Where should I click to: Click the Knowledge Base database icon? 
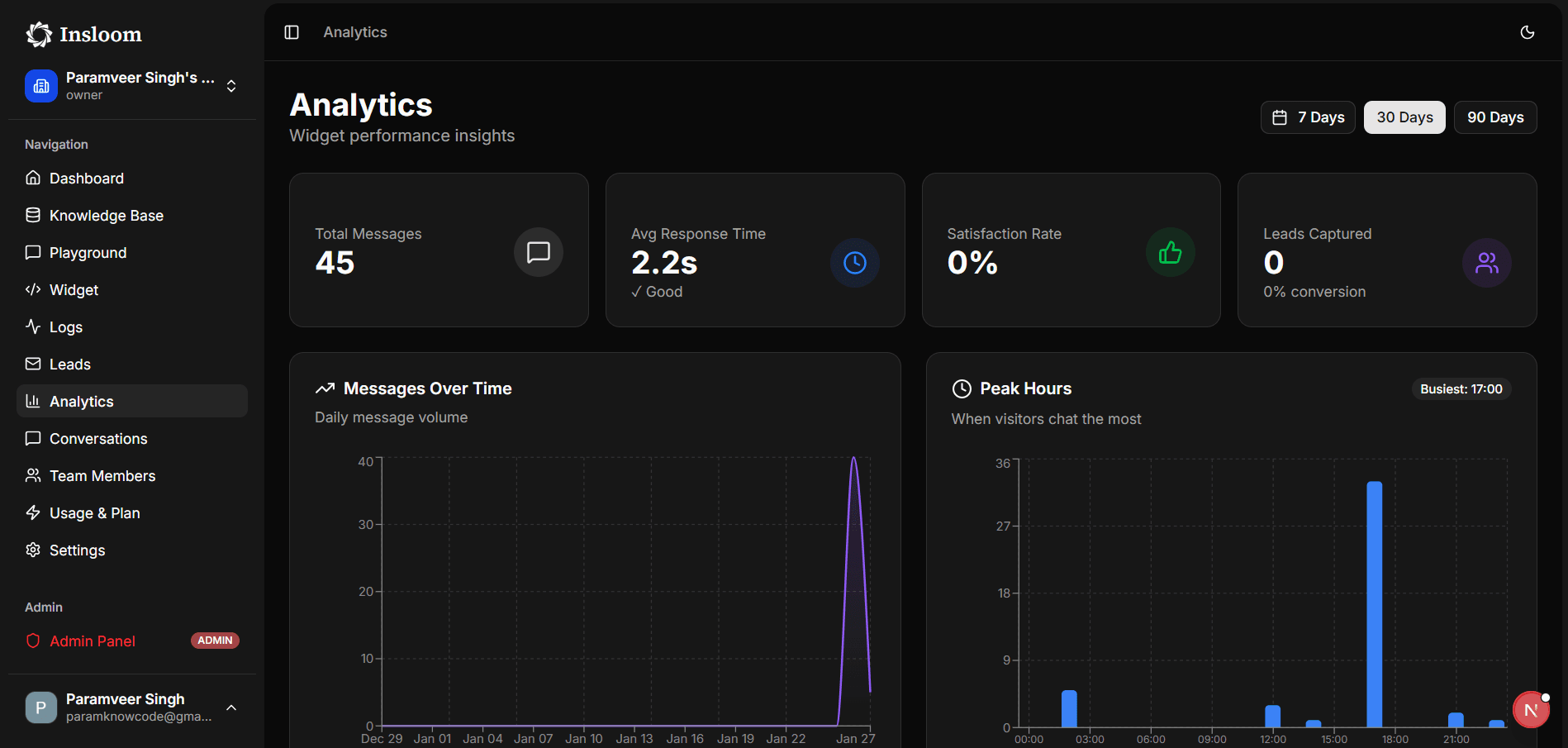pos(33,216)
